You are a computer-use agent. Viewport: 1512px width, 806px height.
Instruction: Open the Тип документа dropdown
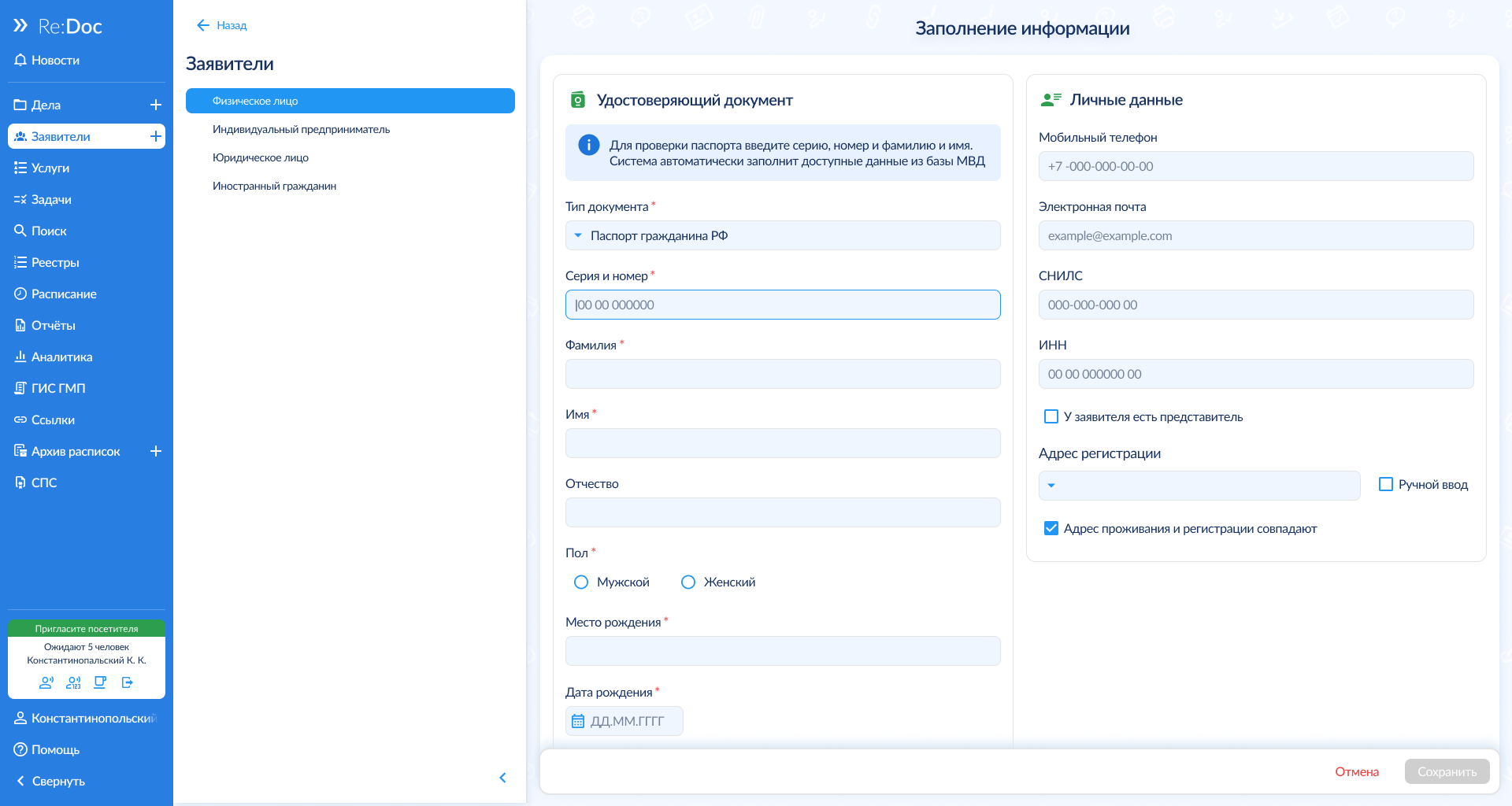[x=782, y=235]
